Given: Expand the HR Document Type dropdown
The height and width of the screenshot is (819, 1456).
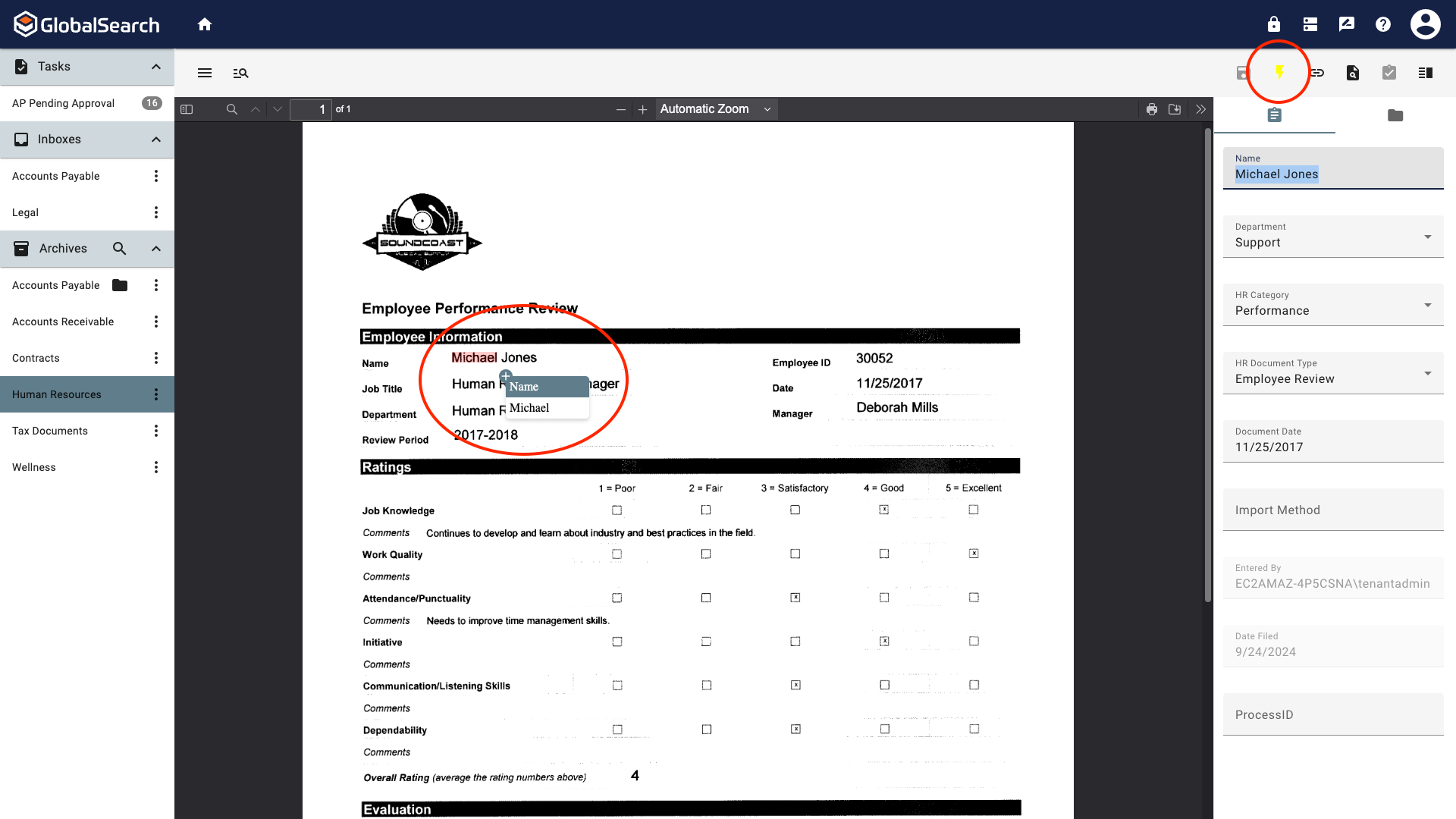Looking at the screenshot, I should [1426, 373].
